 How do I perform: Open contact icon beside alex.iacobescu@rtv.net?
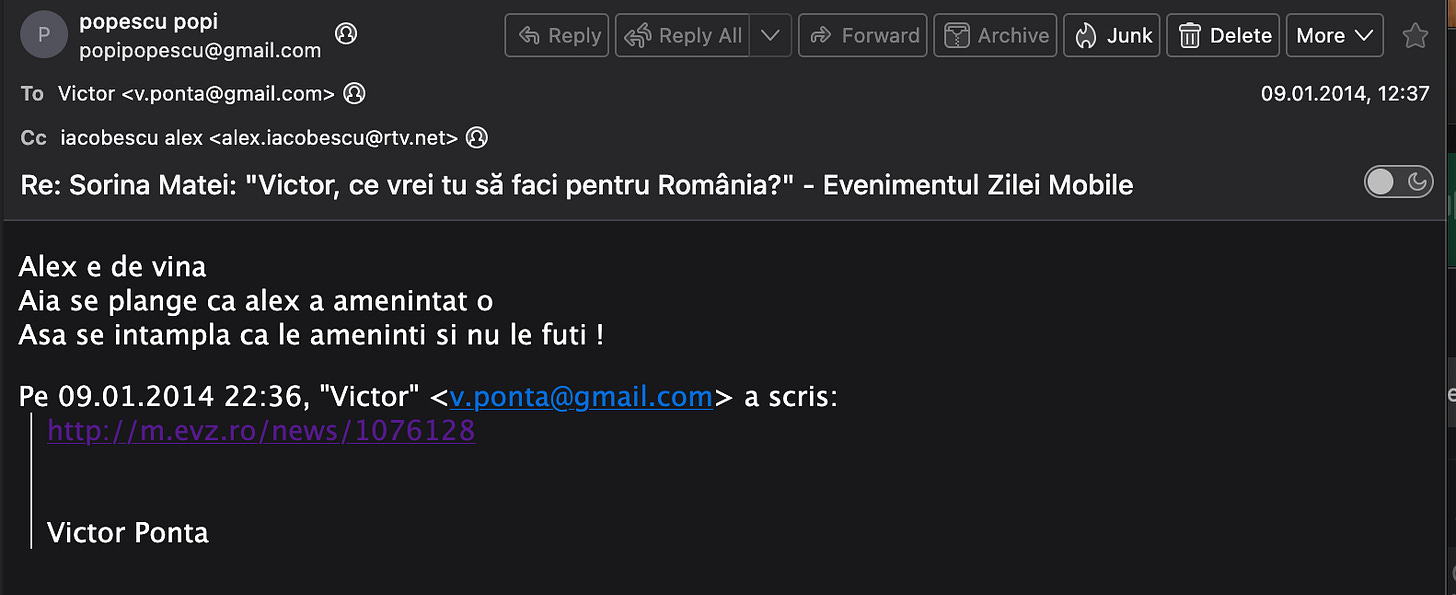[x=477, y=137]
